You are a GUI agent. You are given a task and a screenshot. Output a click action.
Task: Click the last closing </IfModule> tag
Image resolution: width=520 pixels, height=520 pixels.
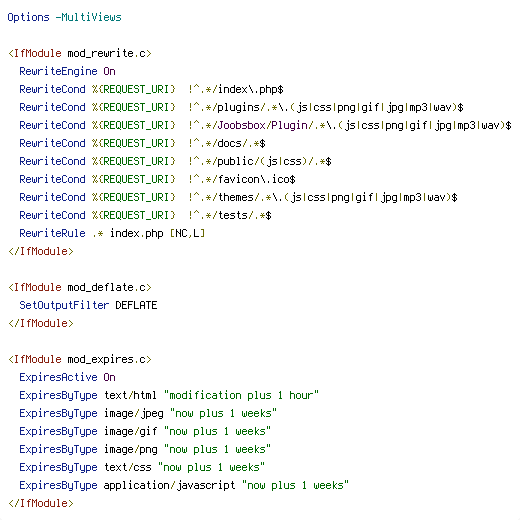coord(41,503)
